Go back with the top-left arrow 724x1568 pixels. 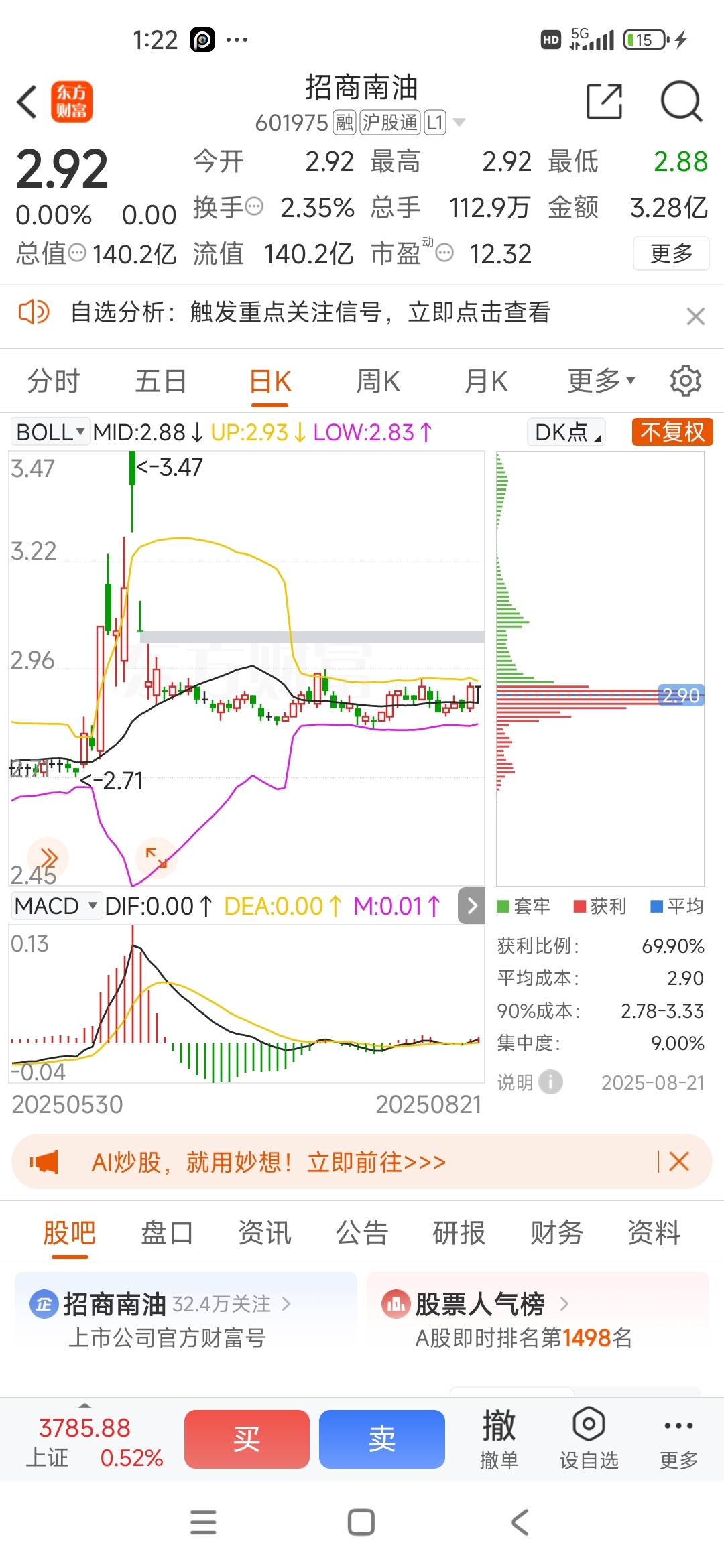click(27, 102)
